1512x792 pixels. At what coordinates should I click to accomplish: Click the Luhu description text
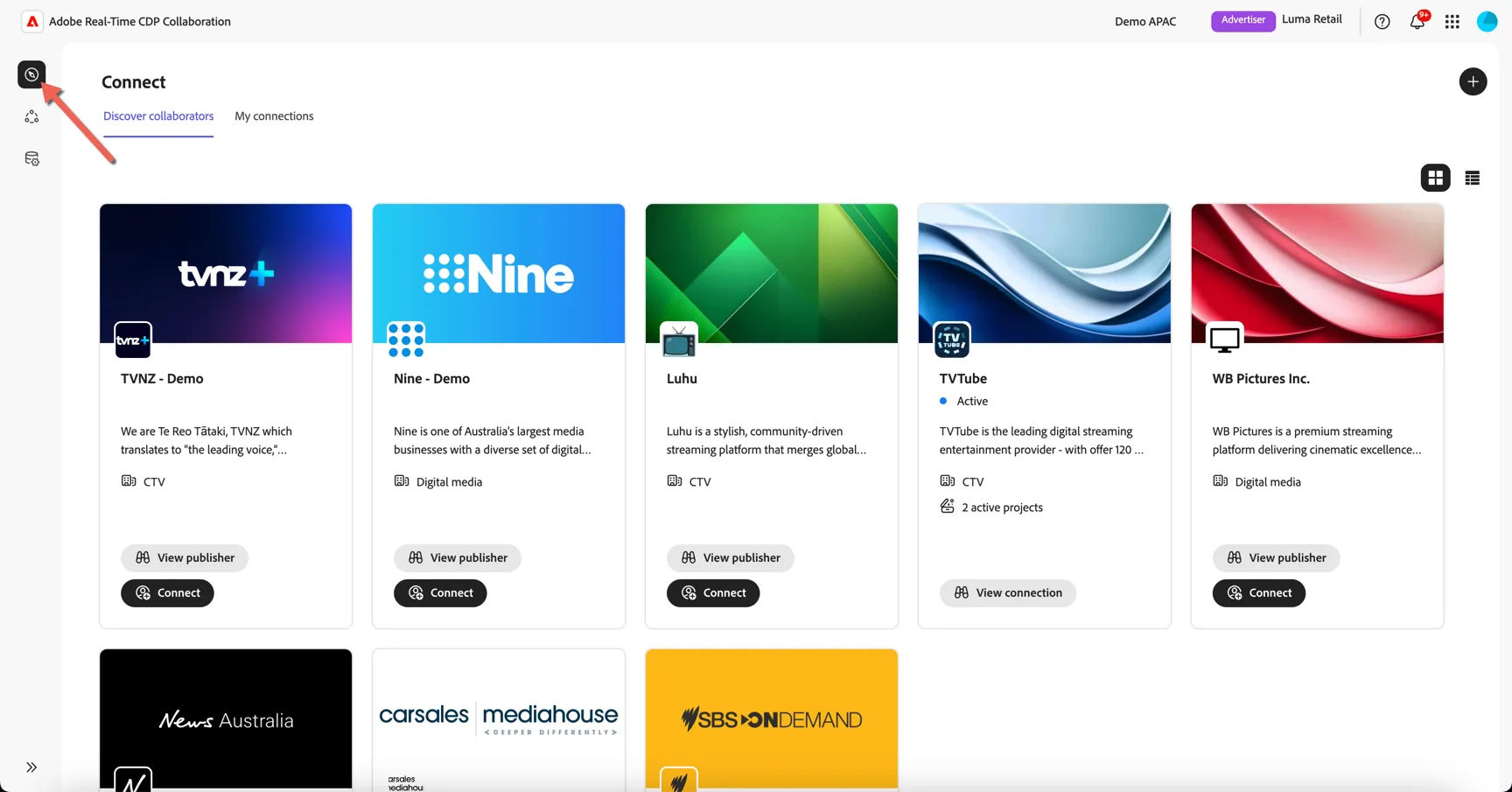(766, 440)
